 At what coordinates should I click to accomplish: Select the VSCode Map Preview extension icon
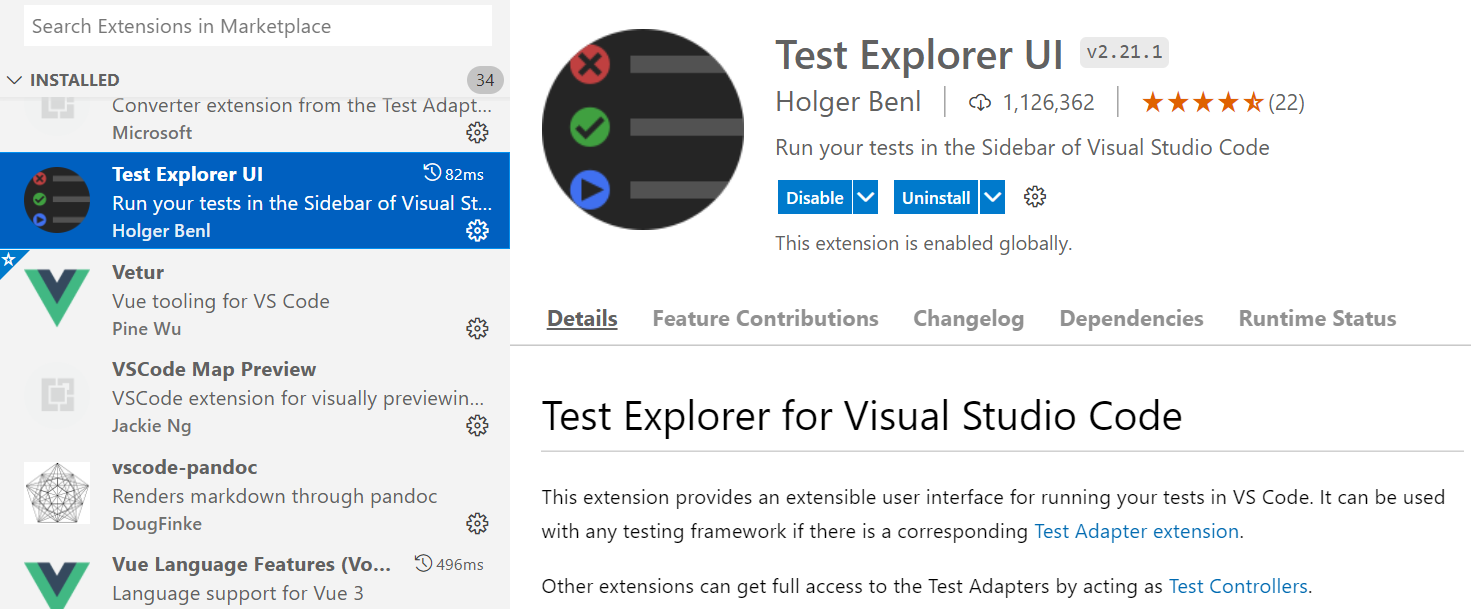coord(57,395)
